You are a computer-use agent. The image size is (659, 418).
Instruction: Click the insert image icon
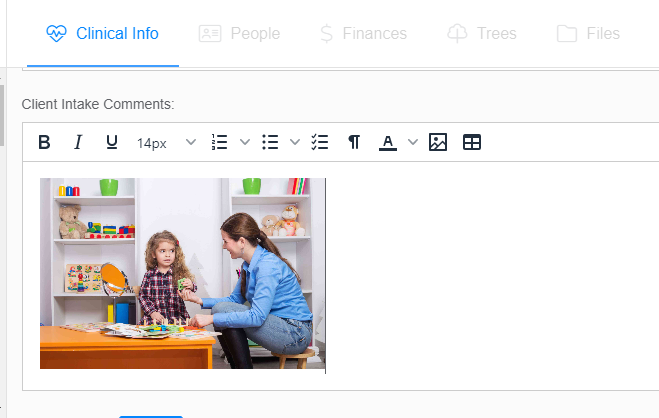(438, 142)
